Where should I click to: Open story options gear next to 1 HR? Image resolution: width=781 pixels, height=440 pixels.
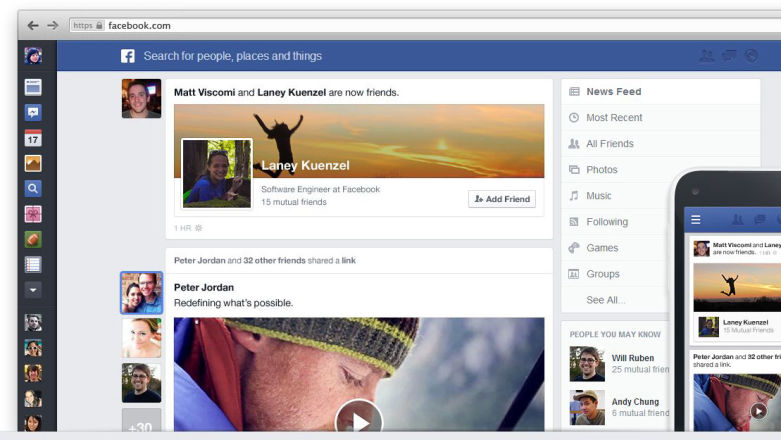click(199, 228)
